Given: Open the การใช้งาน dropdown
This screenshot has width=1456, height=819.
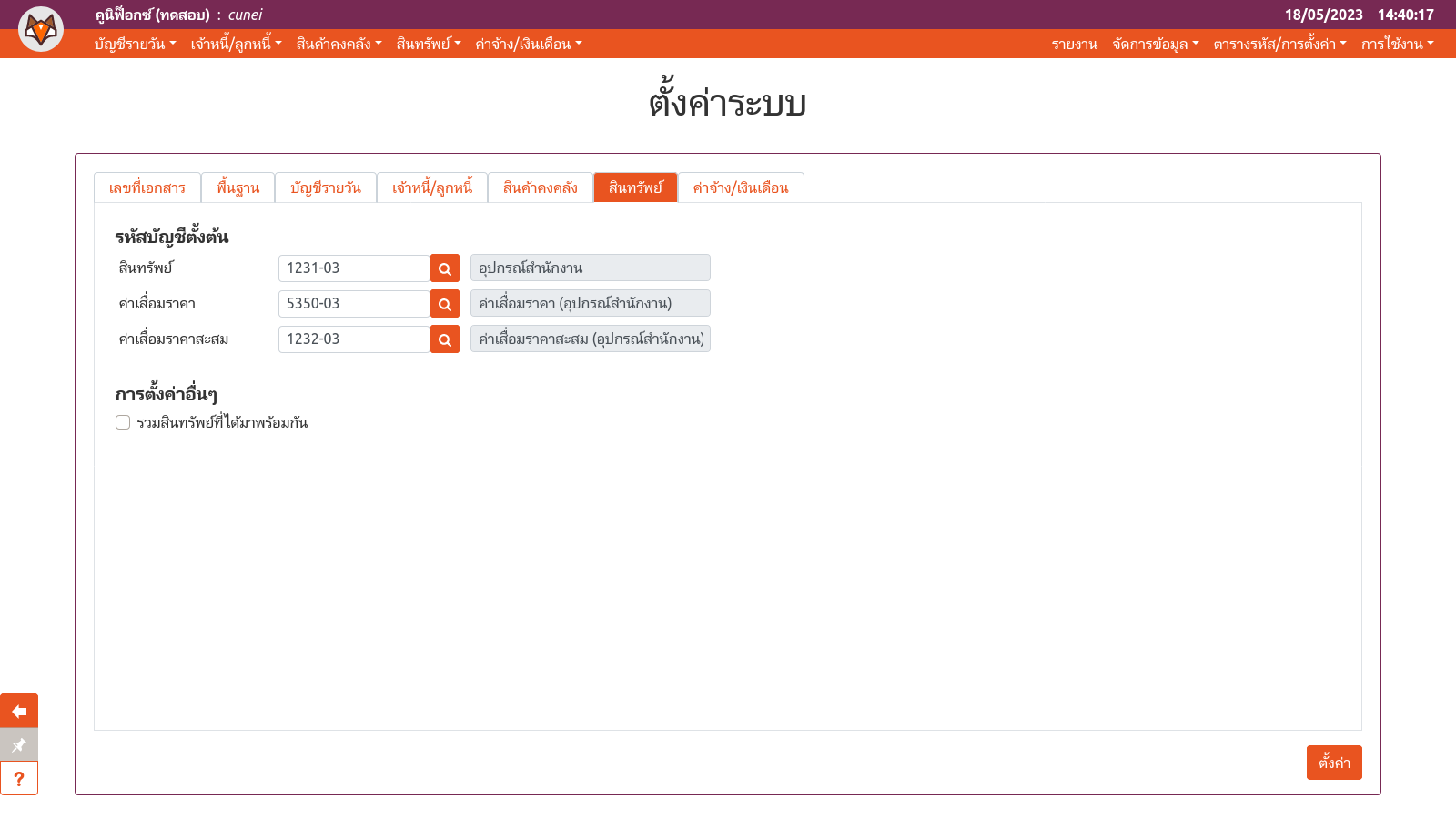Looking at the screenshot, I should (x=1397, y=44).
